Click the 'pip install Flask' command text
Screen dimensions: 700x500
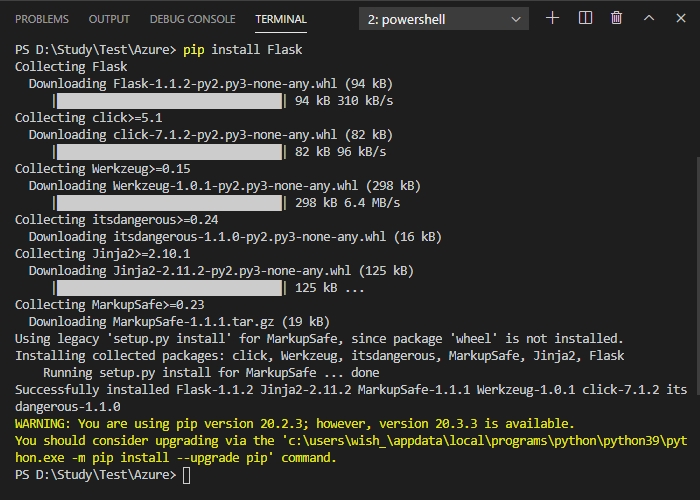(x=242, y=50)
